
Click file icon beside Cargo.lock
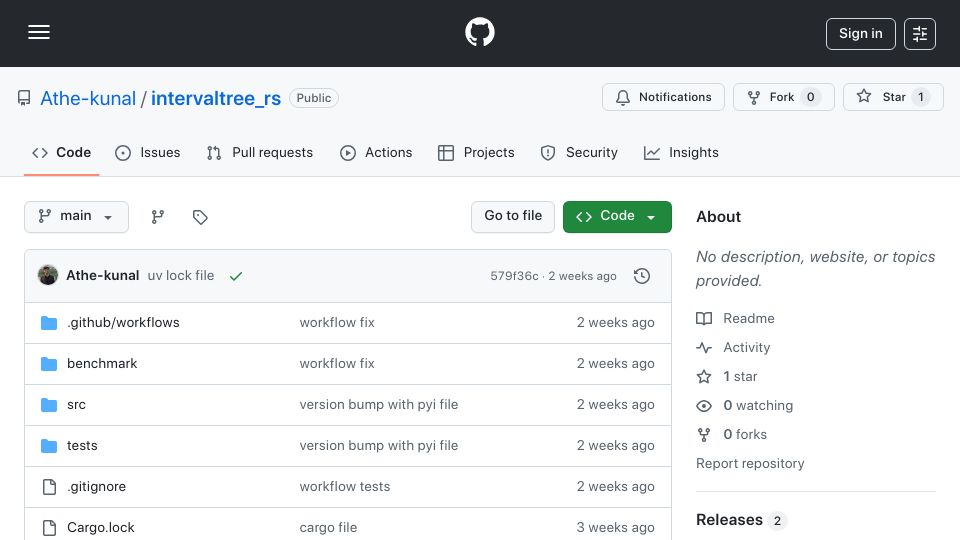click(49, 528)
